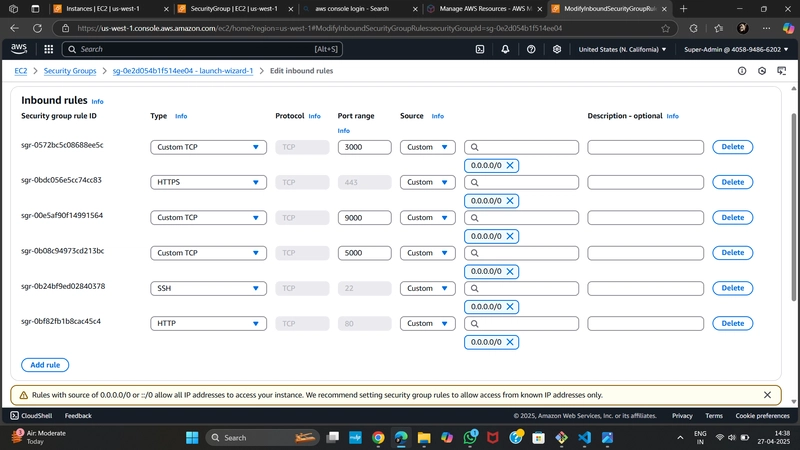The height and width of the screenshot is (450, 800).
Task: Open Visual Studio Code from taskbar
Action: click(x=585, y=438)
